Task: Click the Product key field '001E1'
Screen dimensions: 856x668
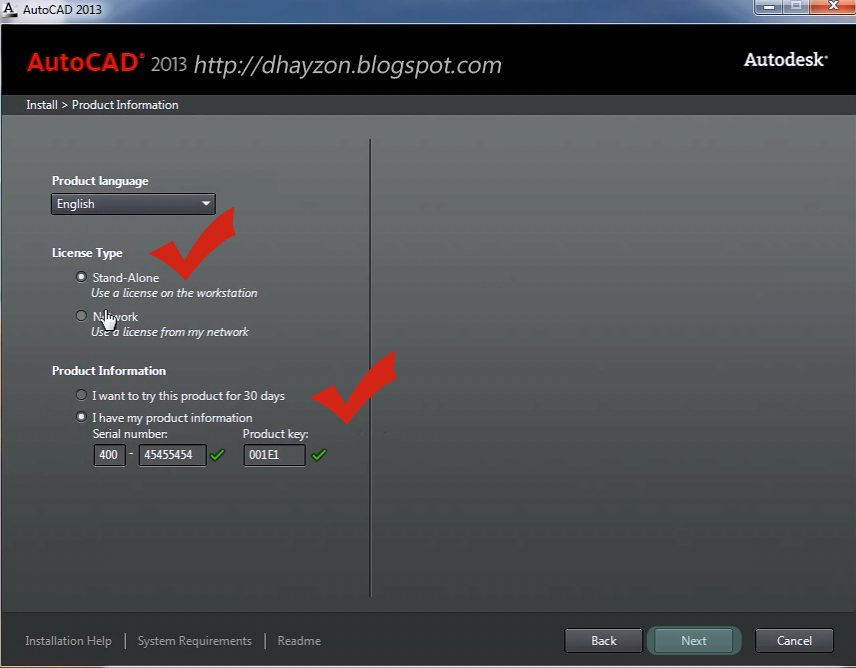Action: (x=274, y=455)
